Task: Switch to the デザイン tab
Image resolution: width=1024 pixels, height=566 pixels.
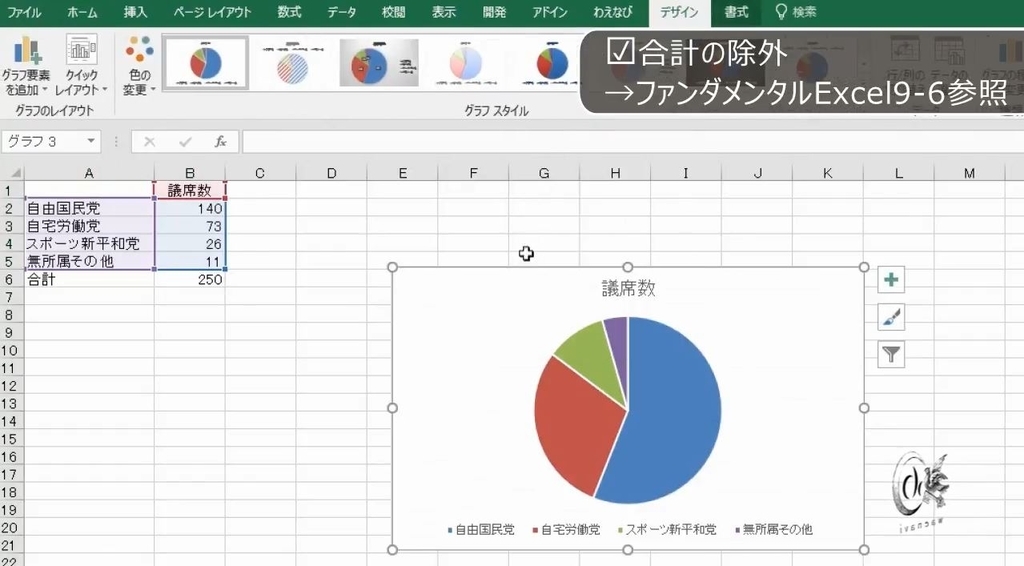Action: pos(679,12)
